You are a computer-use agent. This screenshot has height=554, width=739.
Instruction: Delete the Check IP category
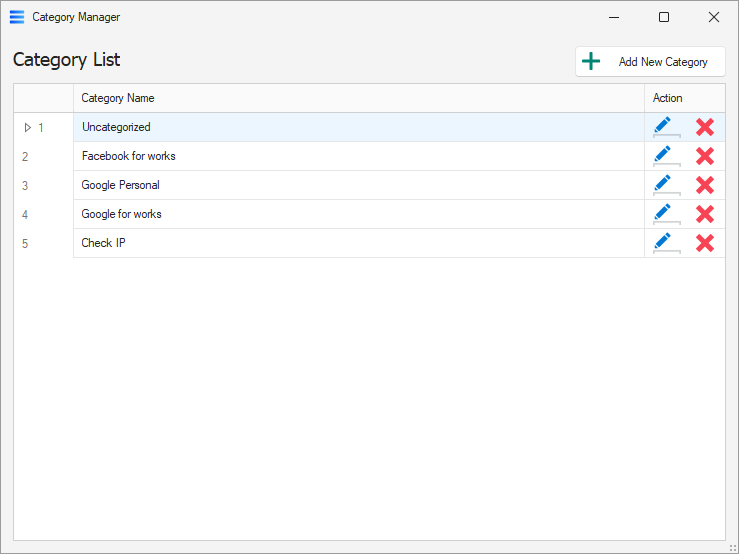tap(705, 243)
